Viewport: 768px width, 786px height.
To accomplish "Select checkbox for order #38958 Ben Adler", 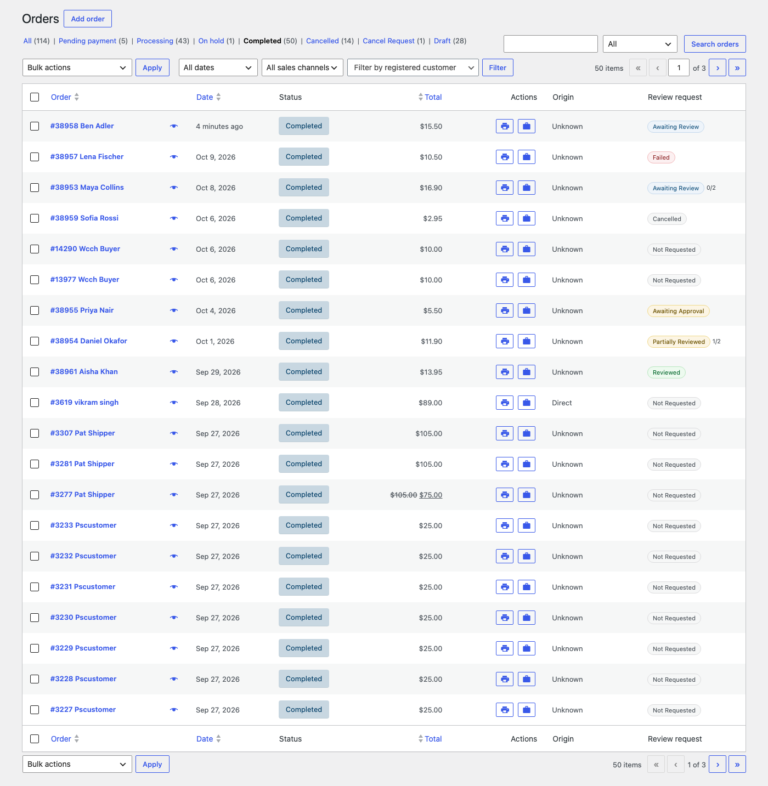I will click(35, 126).
